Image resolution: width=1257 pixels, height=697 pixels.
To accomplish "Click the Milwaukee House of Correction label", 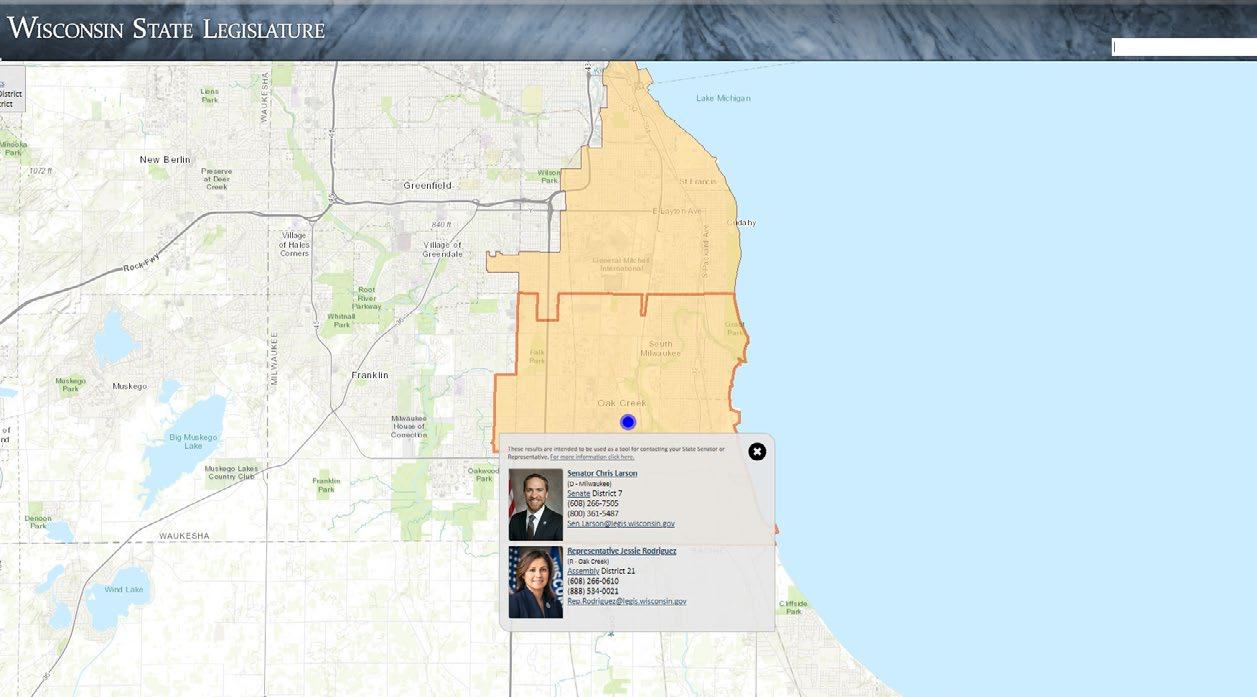I will (409, 426).
